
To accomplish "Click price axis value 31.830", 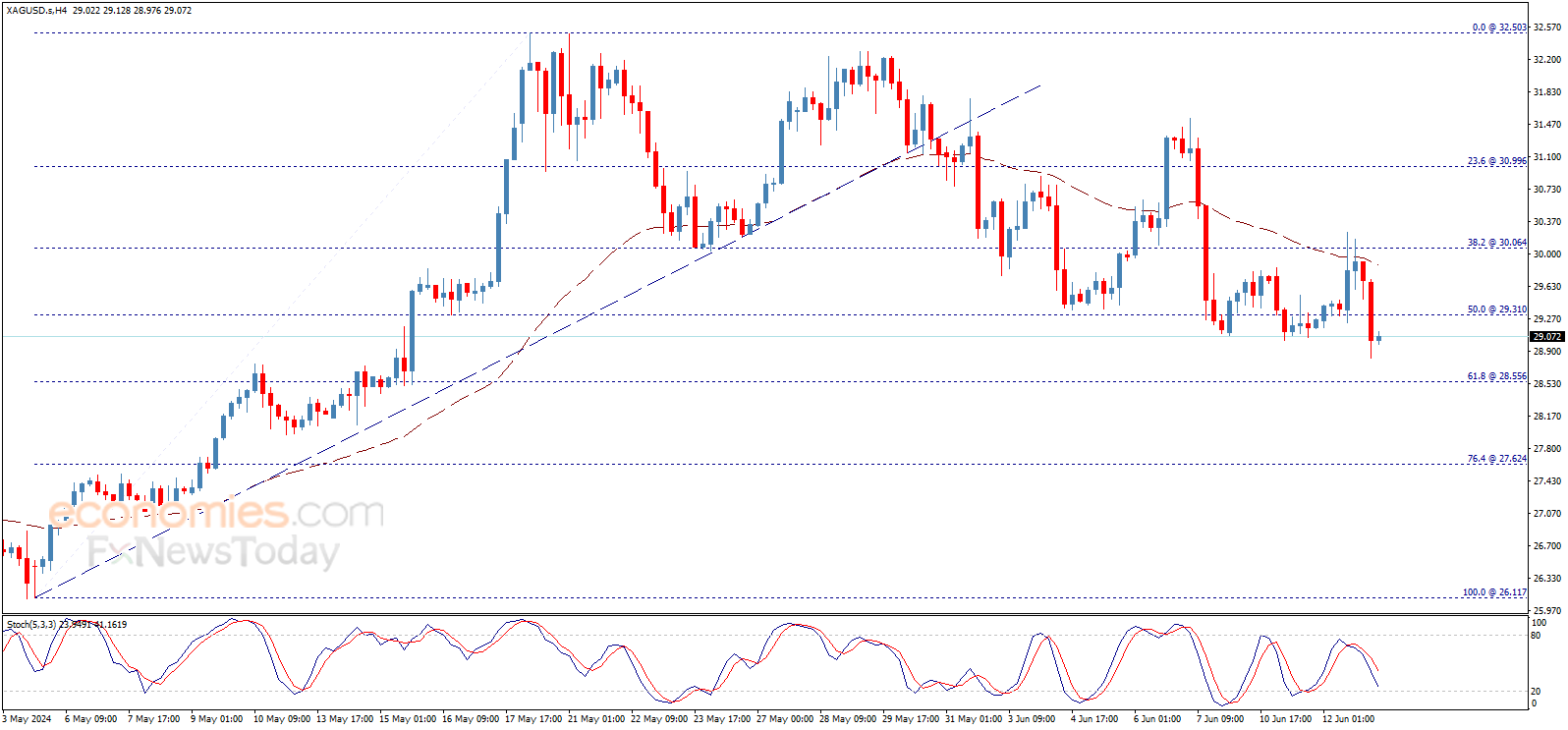I will [1547, 92].
